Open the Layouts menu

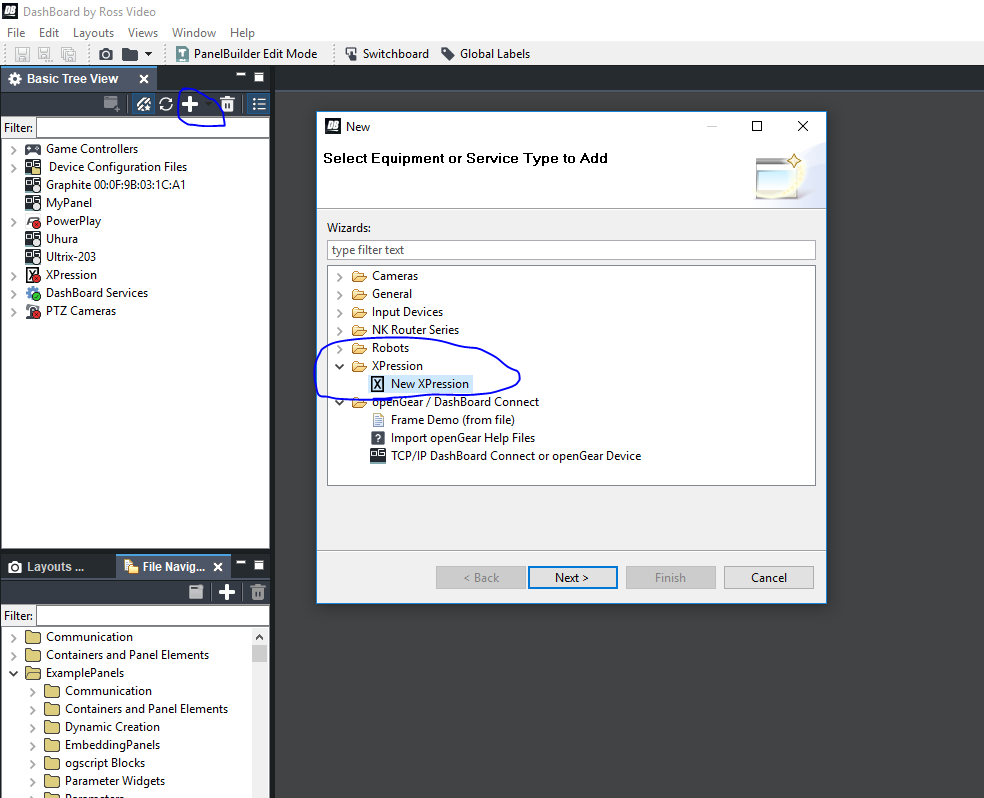pyautogui.click(x=94, y=33)
